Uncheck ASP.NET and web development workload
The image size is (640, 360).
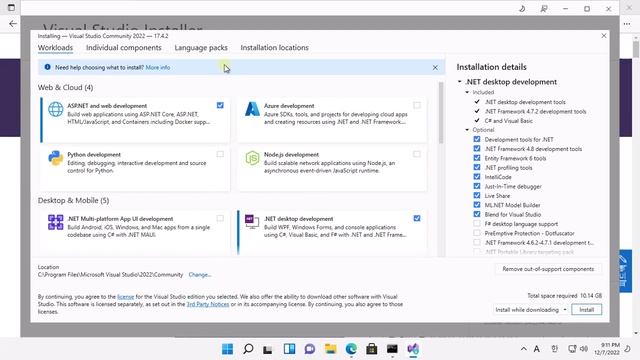(x=220, y=105)
